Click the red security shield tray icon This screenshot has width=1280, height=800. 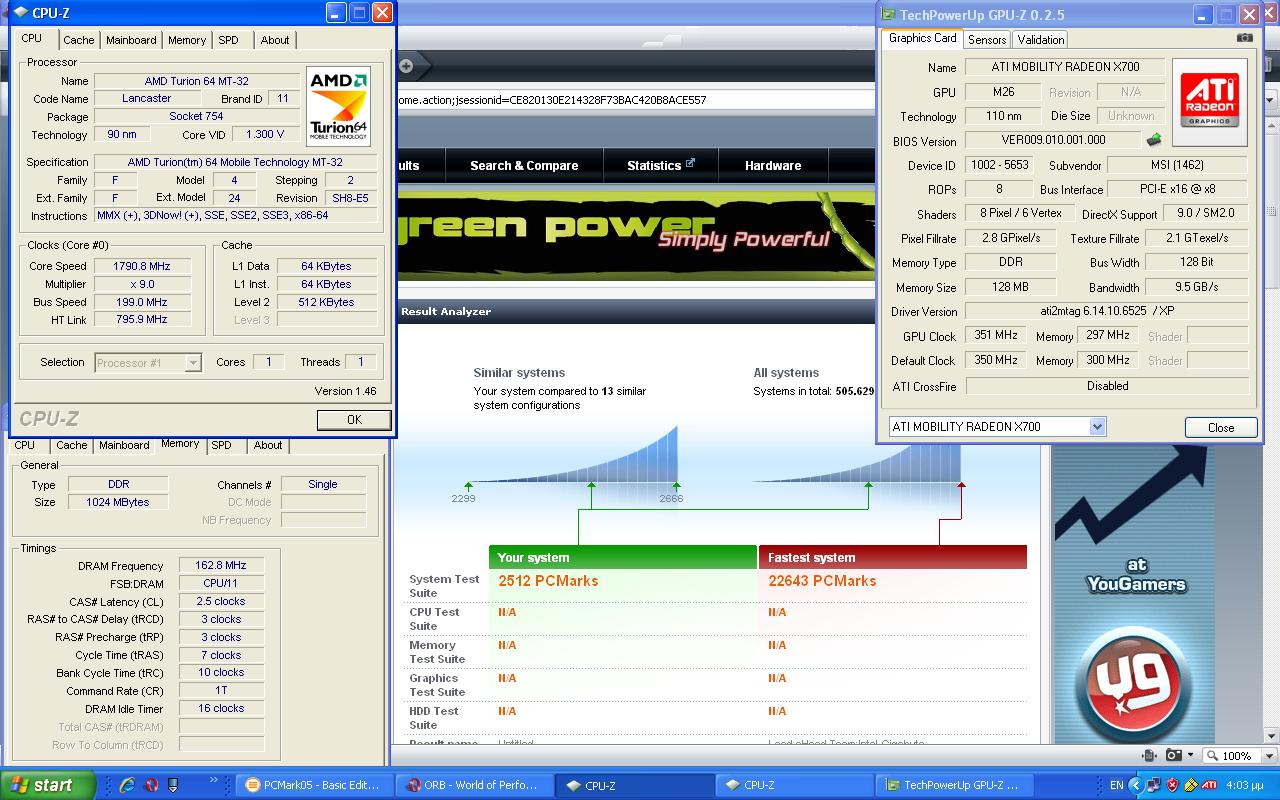pos(1172,785)
